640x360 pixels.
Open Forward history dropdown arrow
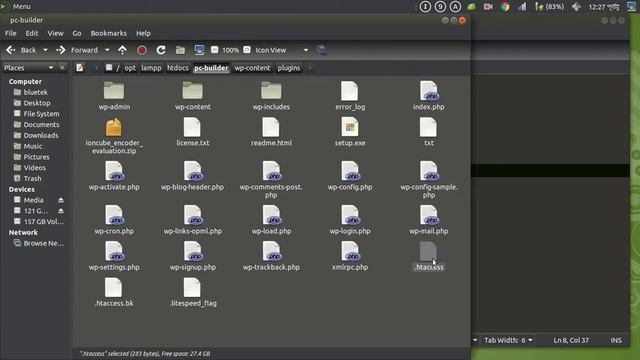107,50
